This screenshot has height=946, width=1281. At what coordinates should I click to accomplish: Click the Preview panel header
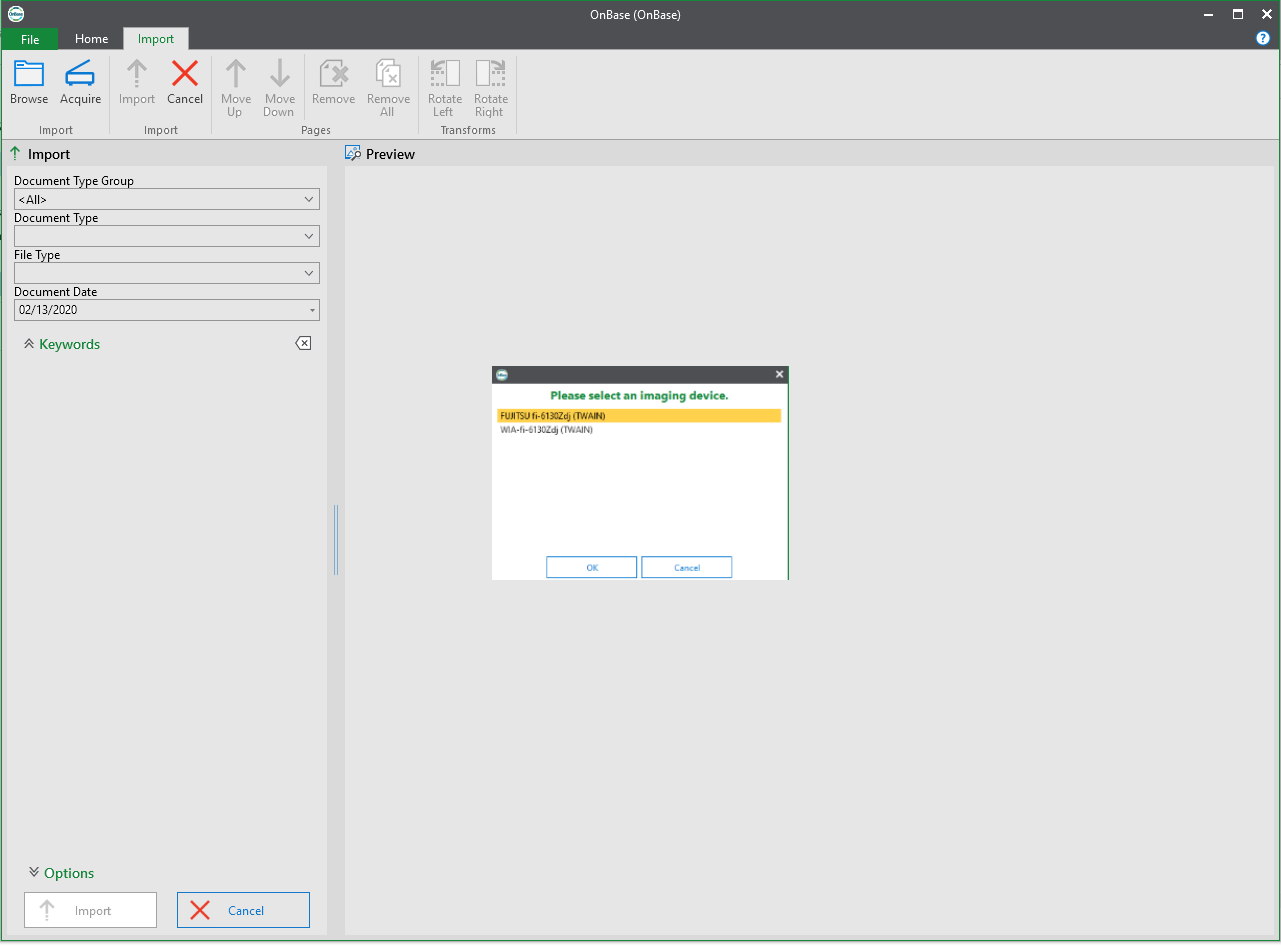pos(380,154)
